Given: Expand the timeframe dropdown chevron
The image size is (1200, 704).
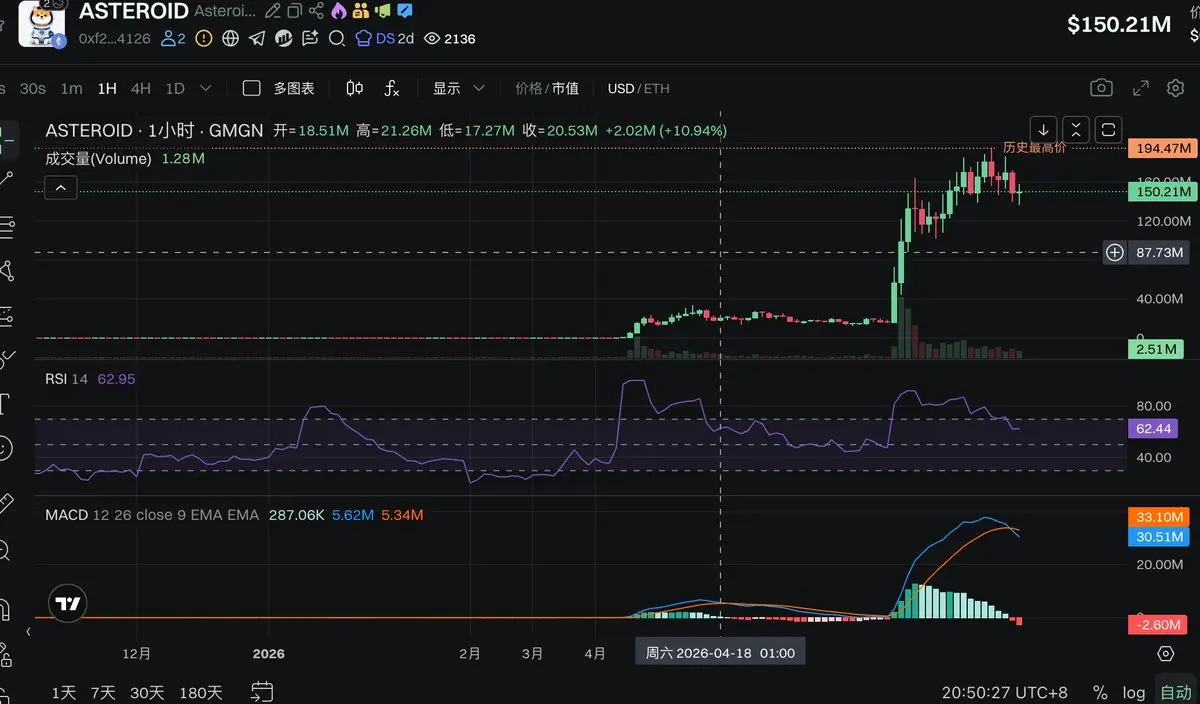Looking at the screenshot, I should 206,88.
